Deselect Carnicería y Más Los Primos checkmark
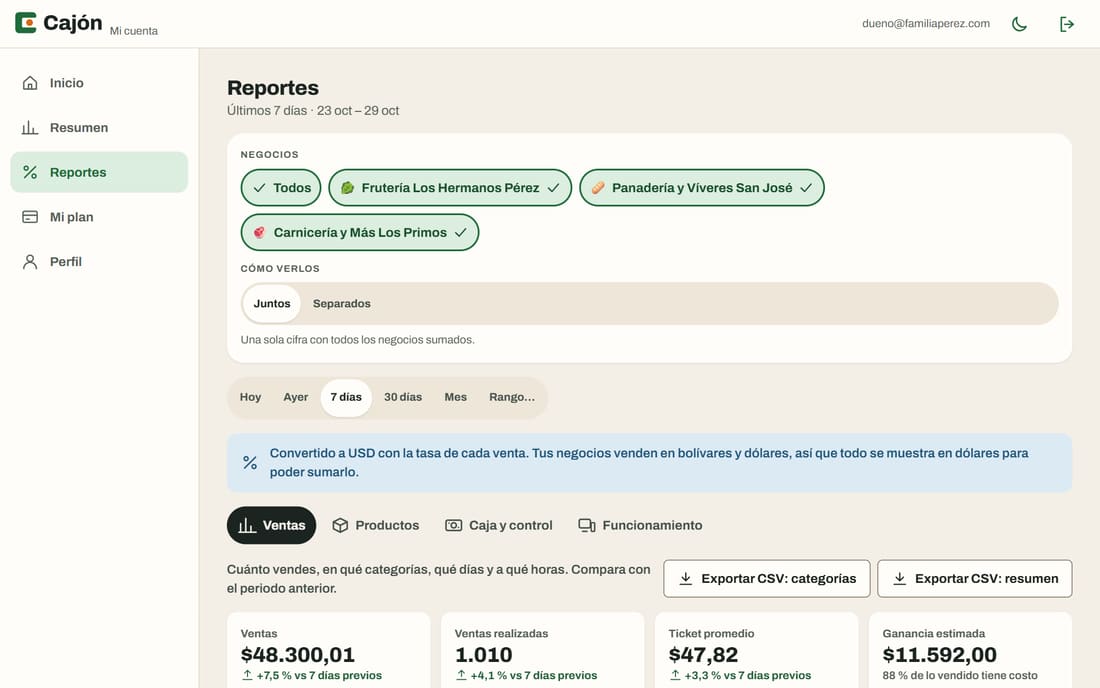The width and height of the screenshot is (1100, 688). coord(460,232)
